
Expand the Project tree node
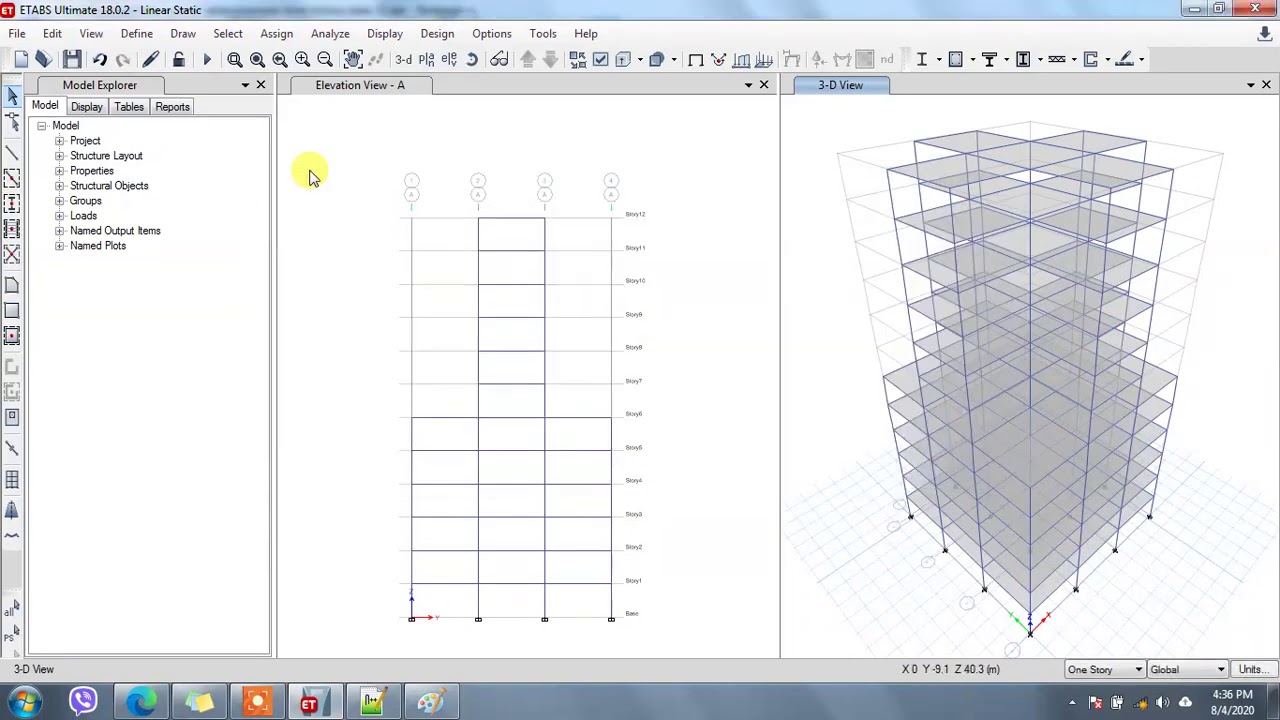(x=59, y=141)
